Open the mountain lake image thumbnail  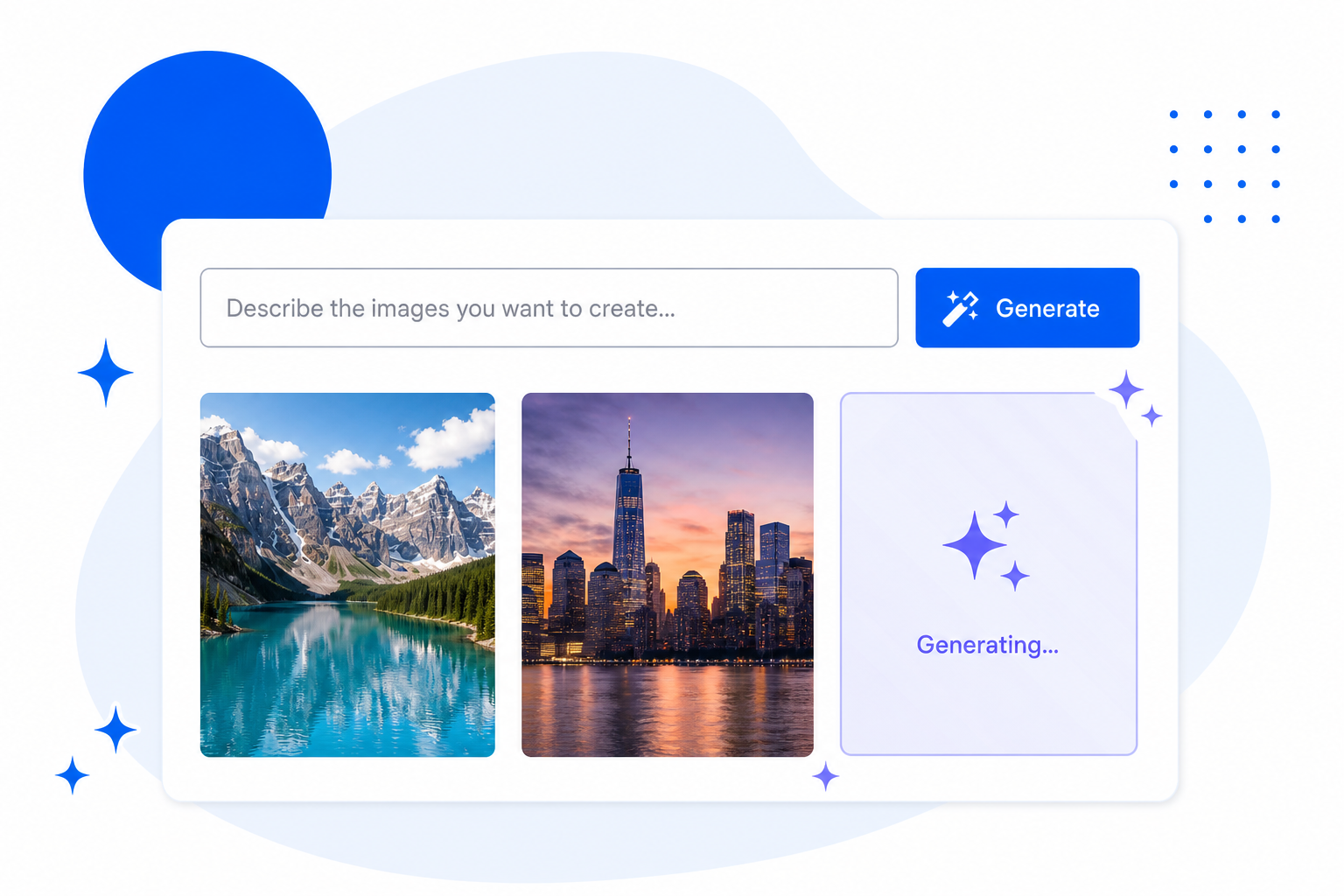(x=347, y=575)
